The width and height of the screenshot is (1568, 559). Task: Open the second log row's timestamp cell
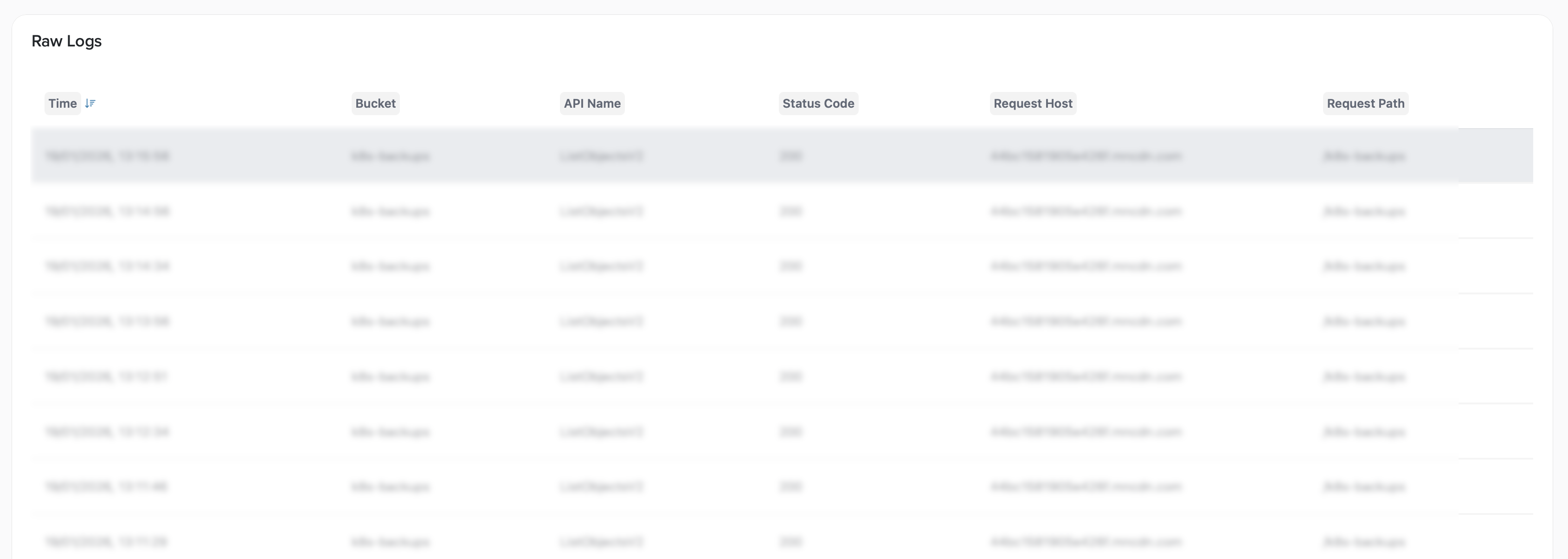point(108,212)
